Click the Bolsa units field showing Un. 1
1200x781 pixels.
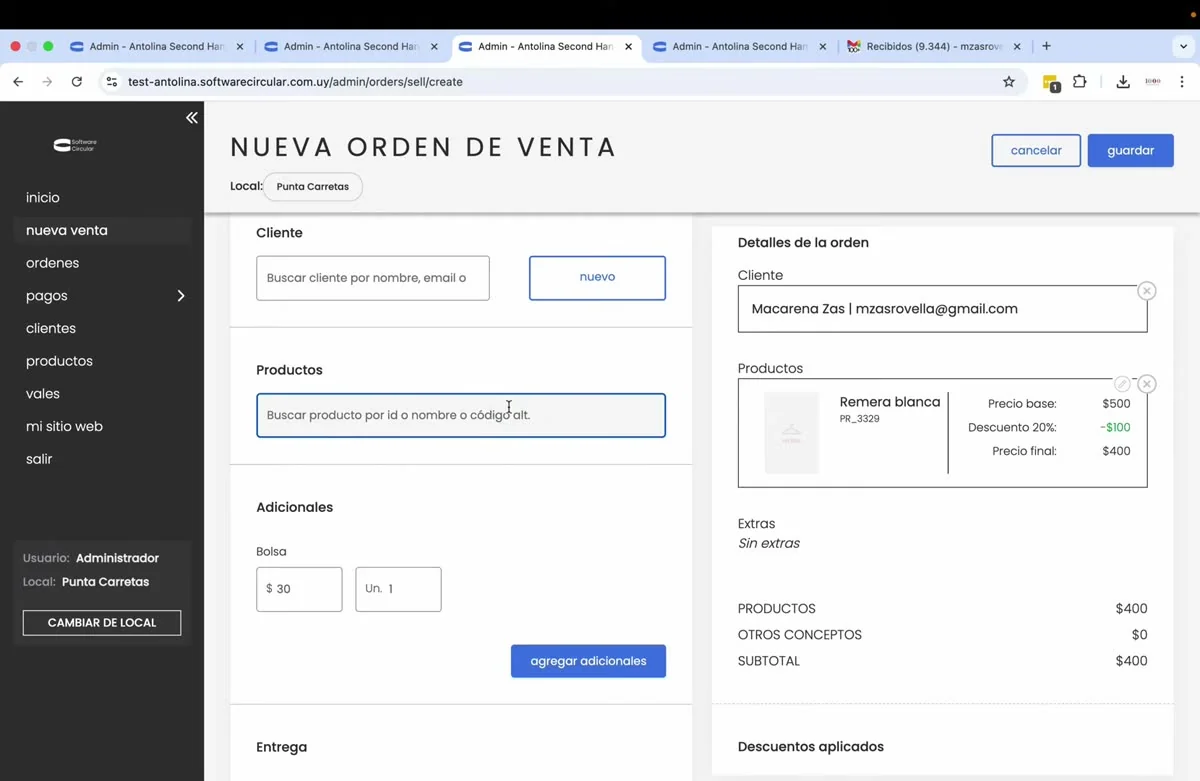[398, 589]
